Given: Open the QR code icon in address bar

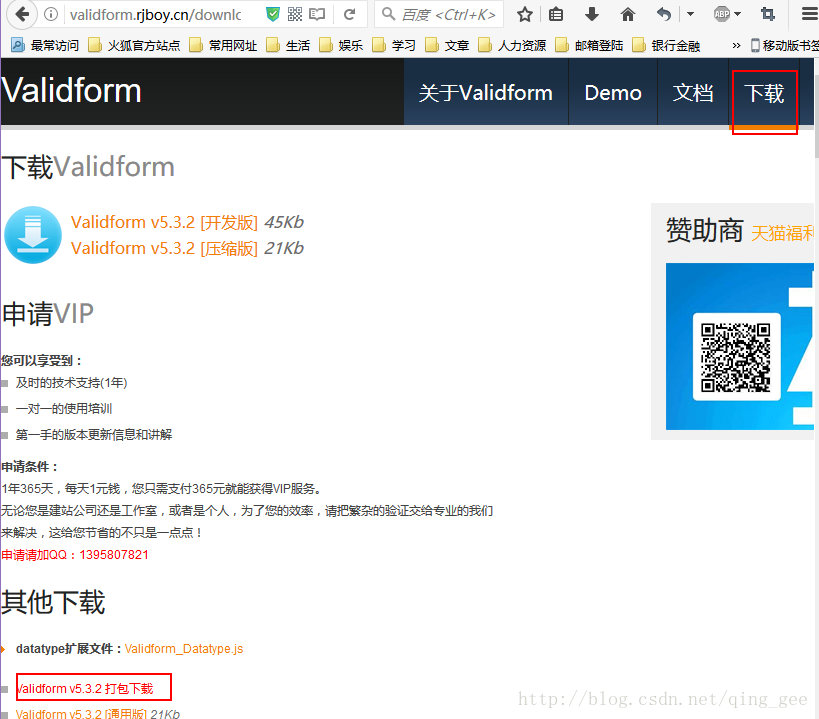Looking at the screenshot, I should tap(295, 14).
